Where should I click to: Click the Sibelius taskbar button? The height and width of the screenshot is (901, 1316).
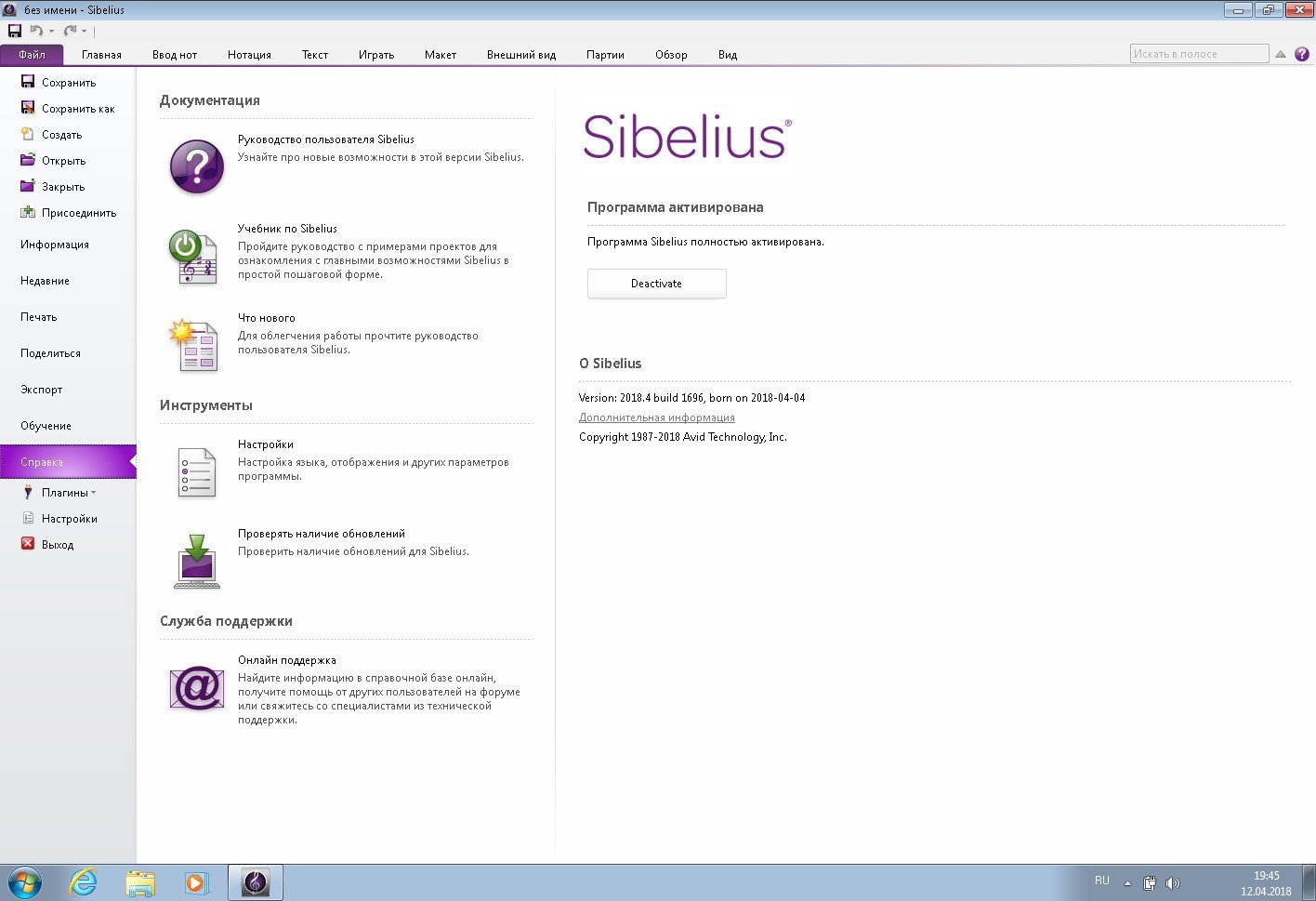click(256, 882)
